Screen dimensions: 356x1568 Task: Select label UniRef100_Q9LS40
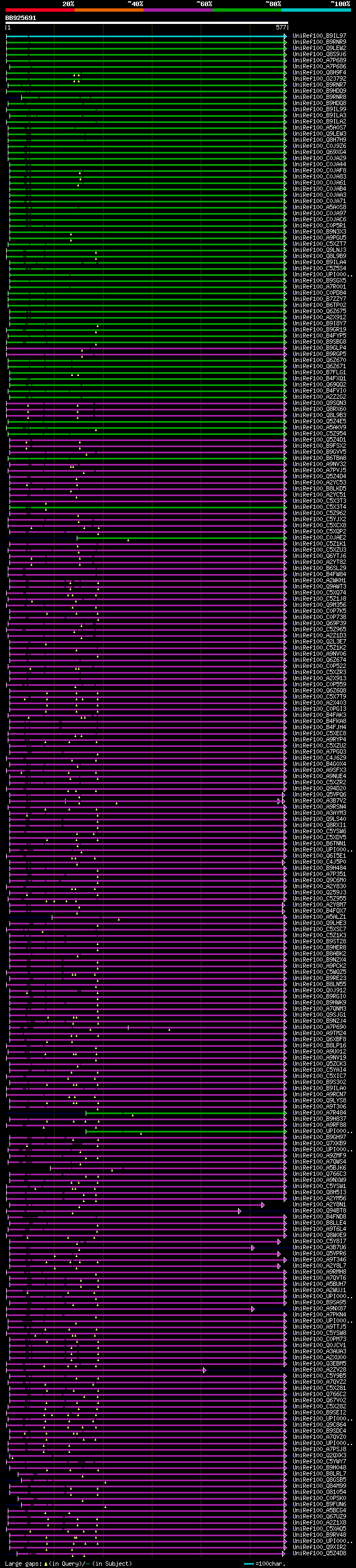click(319, 819)
